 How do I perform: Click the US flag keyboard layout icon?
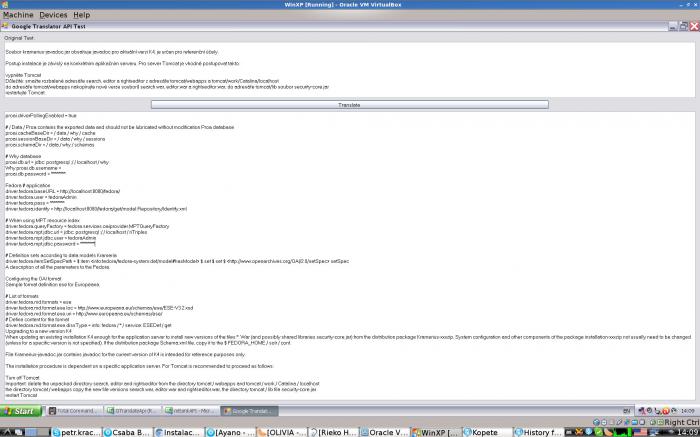641,432
